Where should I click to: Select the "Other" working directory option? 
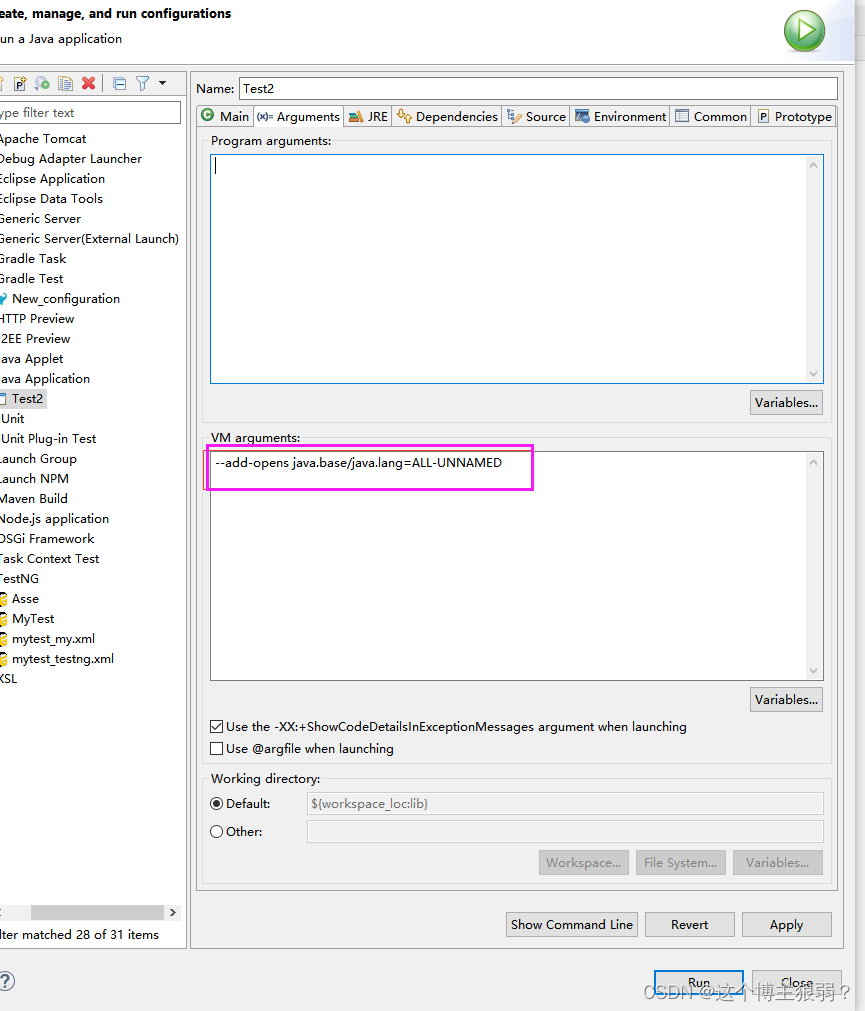coord(216,831)
